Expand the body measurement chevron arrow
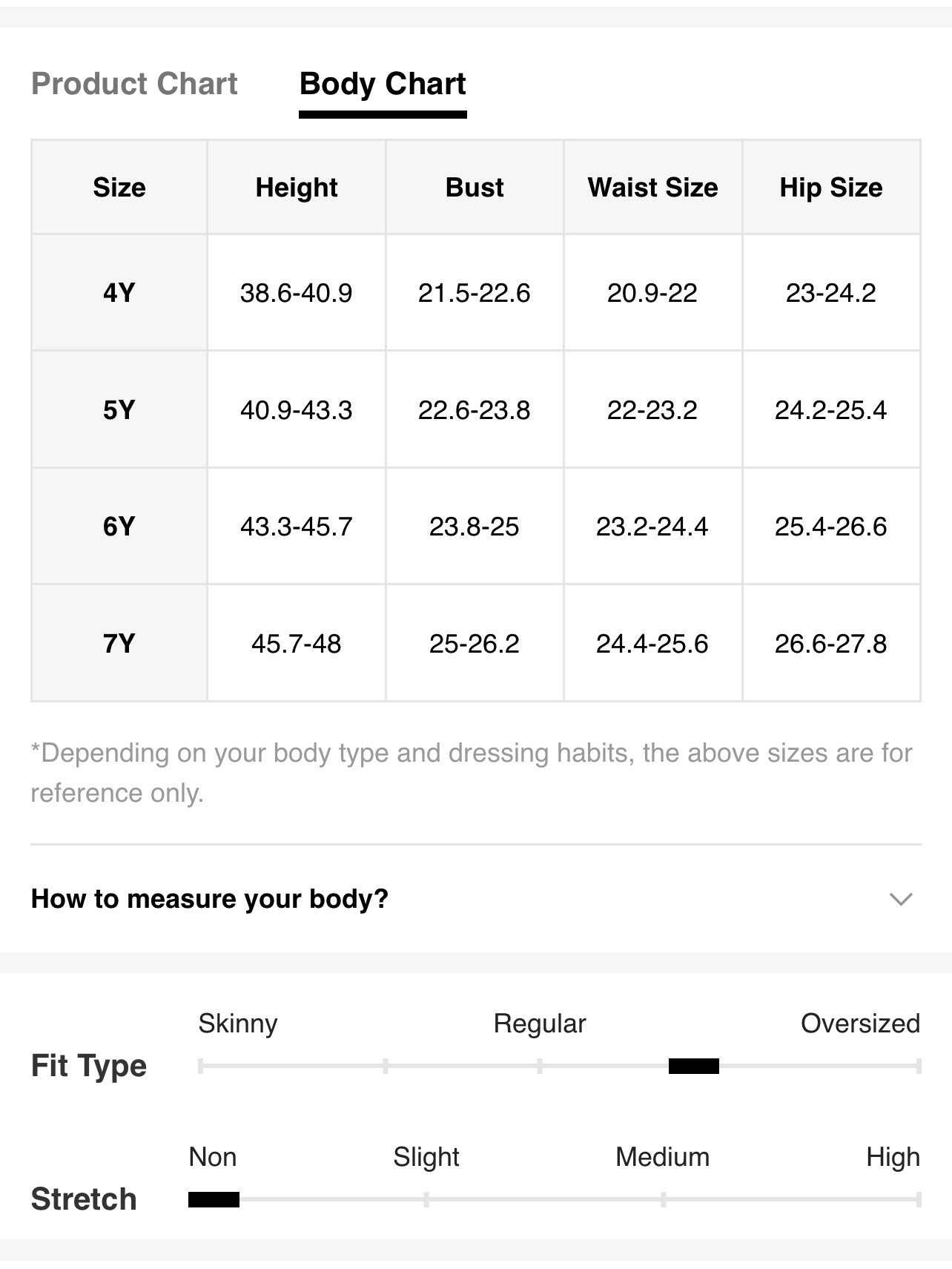The width and height of the screenshot is (952, 1269). [x=900, y=899]
